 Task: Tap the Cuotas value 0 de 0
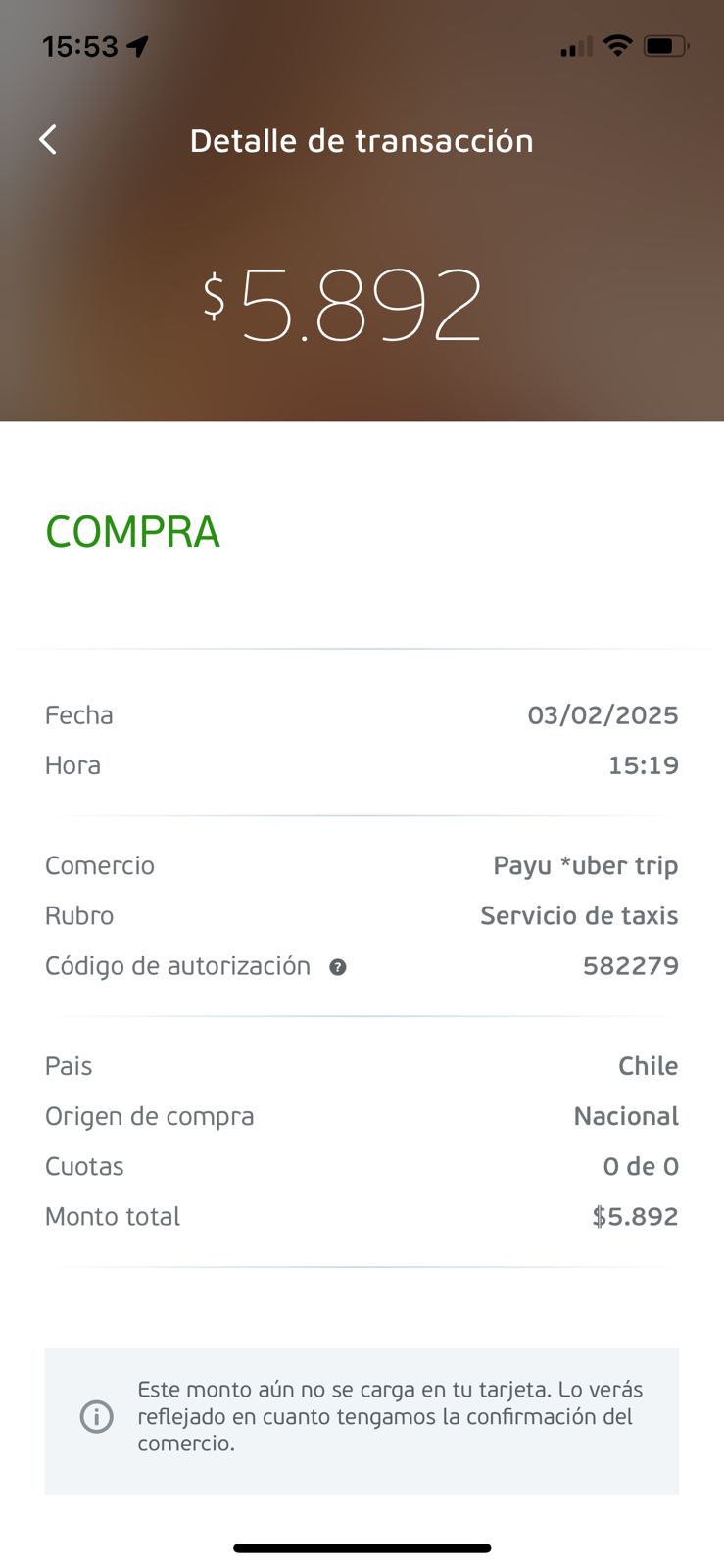[x=641, y=1166]
